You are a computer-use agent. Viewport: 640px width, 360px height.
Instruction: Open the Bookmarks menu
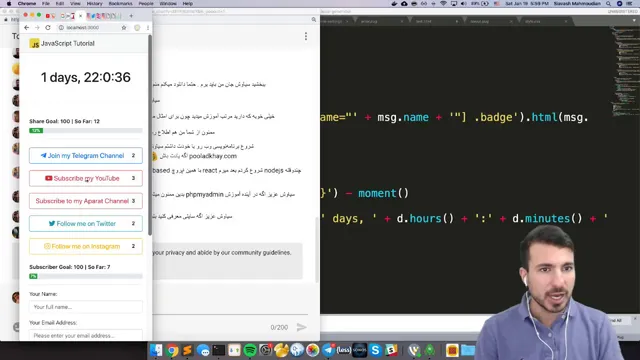(120, 4)
